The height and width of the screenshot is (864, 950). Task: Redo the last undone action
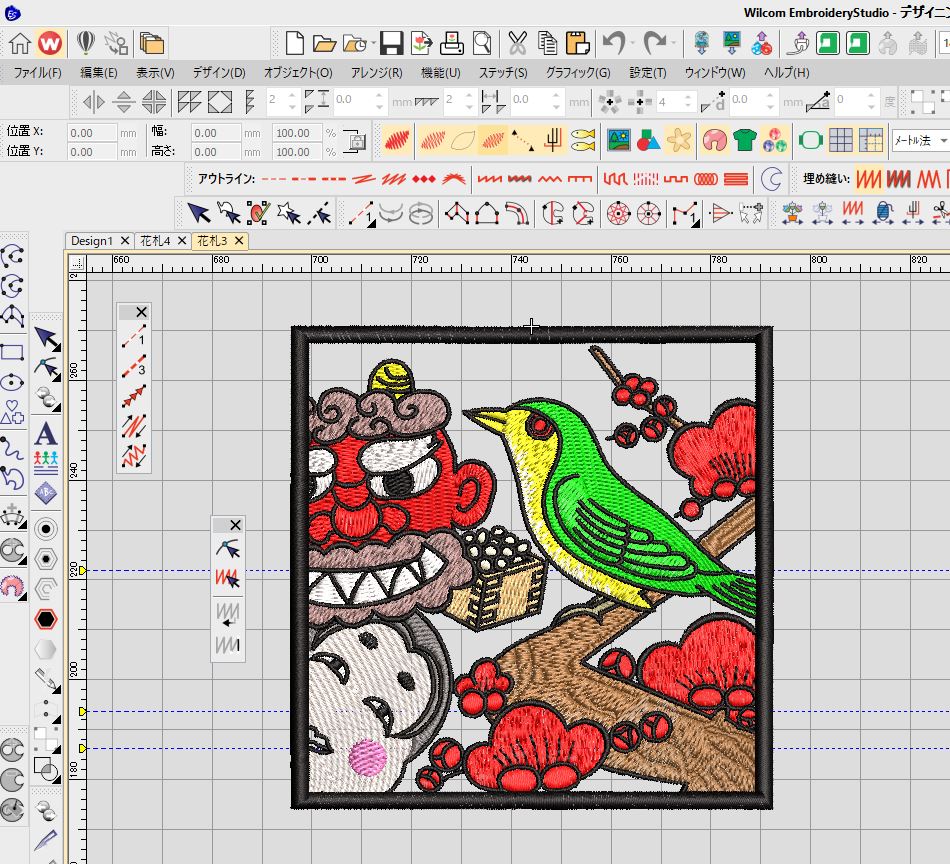click(x=654, y=44)
